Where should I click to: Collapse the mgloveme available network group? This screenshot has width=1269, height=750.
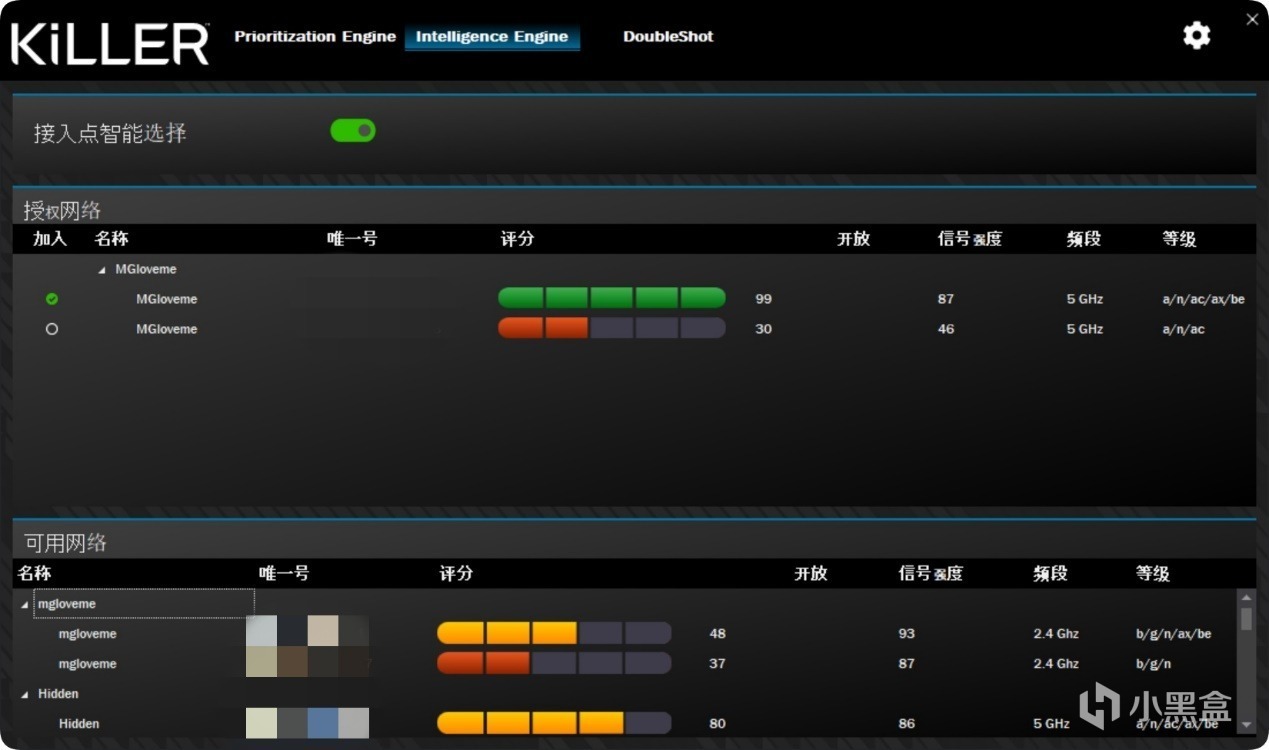pyautogui.click(x=25, y=605)
